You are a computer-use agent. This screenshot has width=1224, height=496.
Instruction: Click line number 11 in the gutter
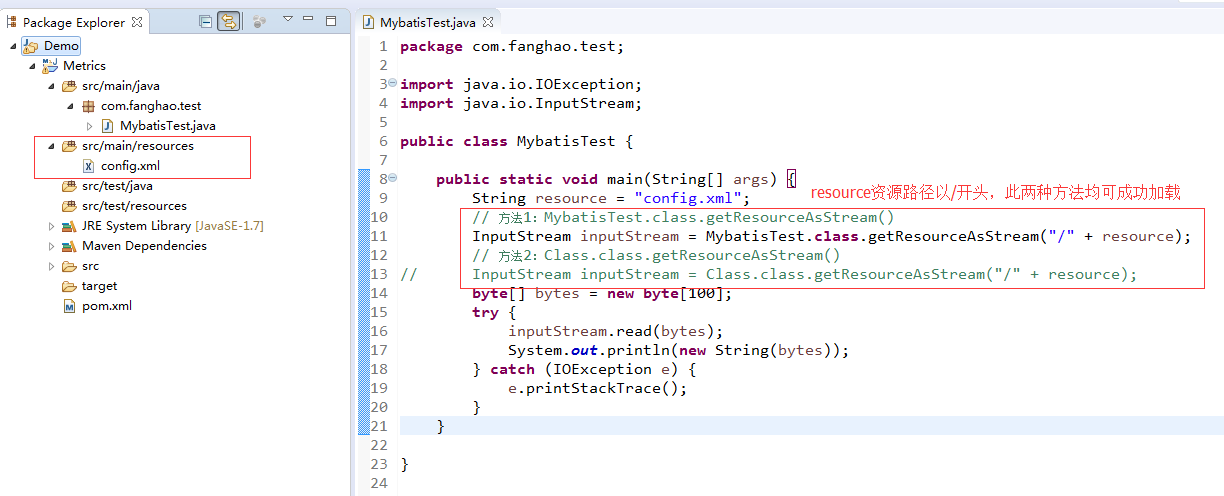(x=378, y=236)
